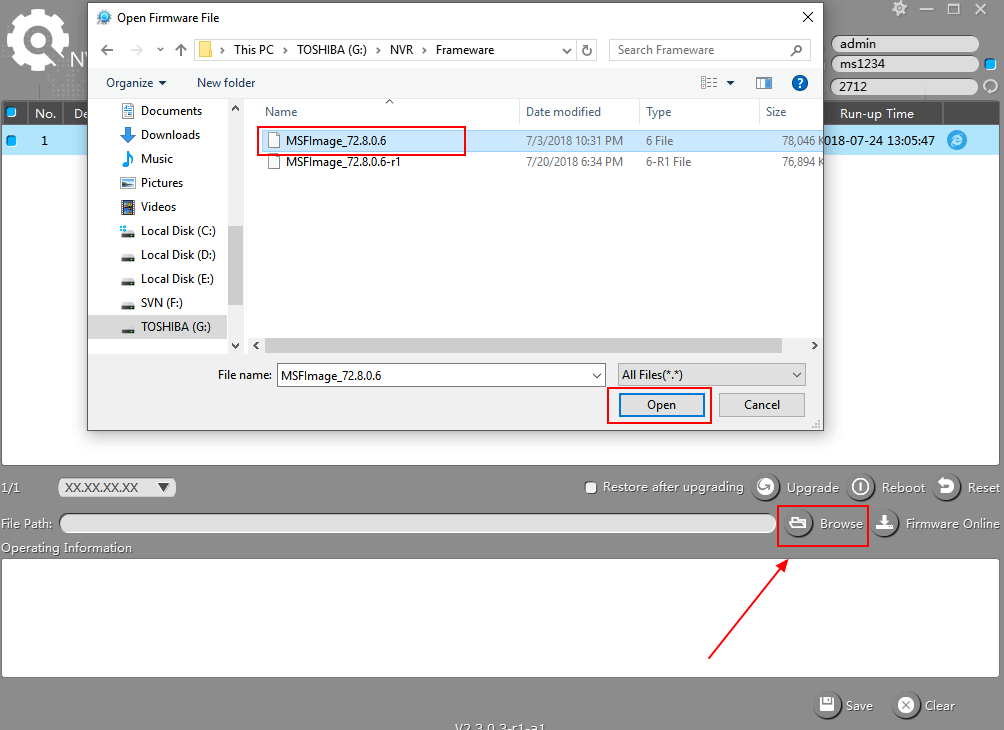This screenshot has height=730, width=1004.
Task: Go up one folder level arrow
Action: pos(181,50)
